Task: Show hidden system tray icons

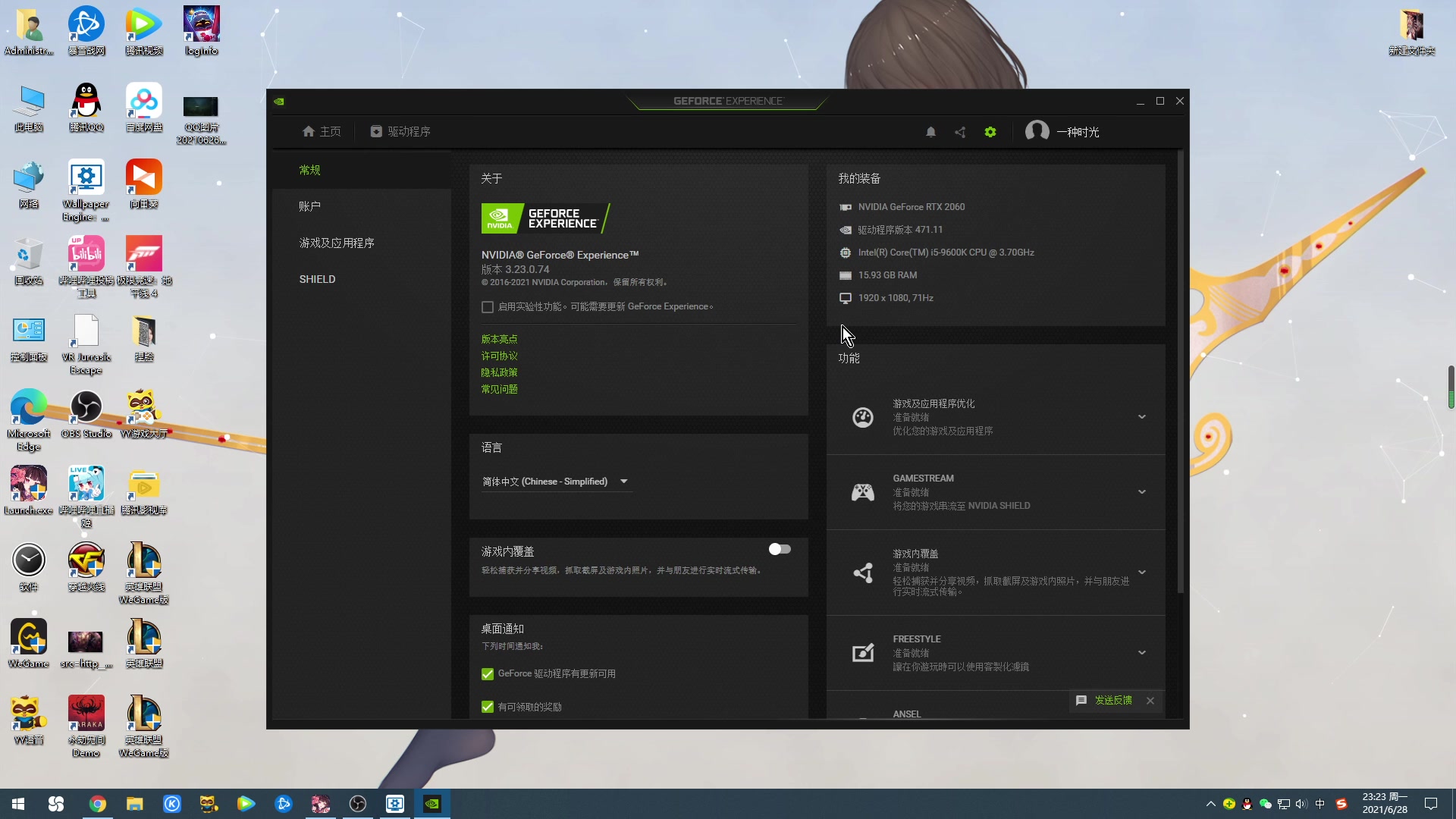Action: pos(1210,804)
